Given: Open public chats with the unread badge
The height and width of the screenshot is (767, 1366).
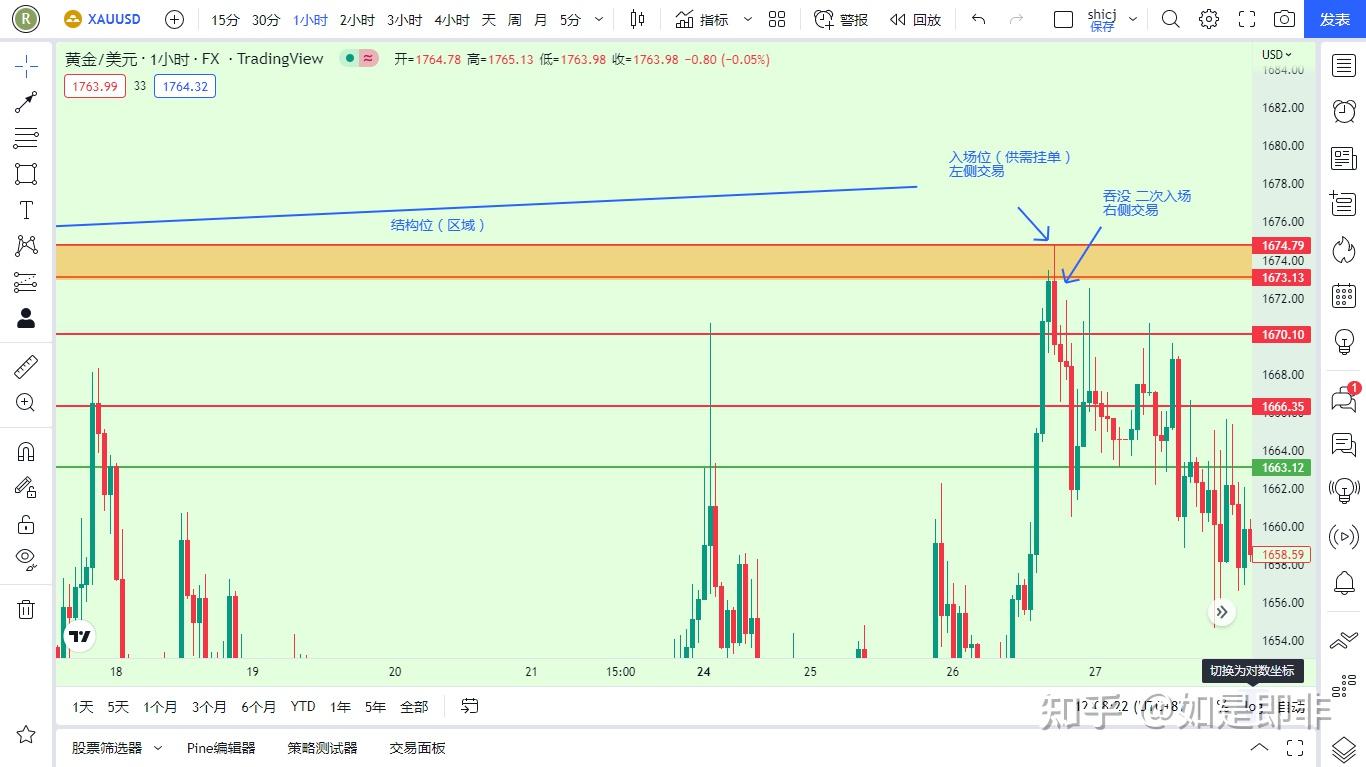Looking at the screenshot, I should click(1344, 399).
